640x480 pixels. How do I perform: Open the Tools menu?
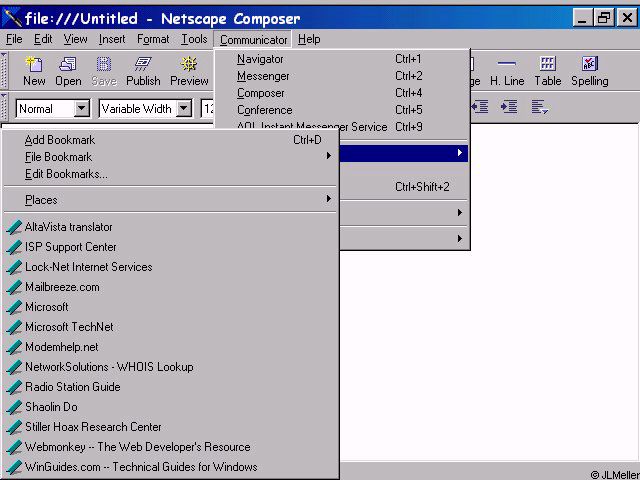pyautogui.click(x=194, y=39)
